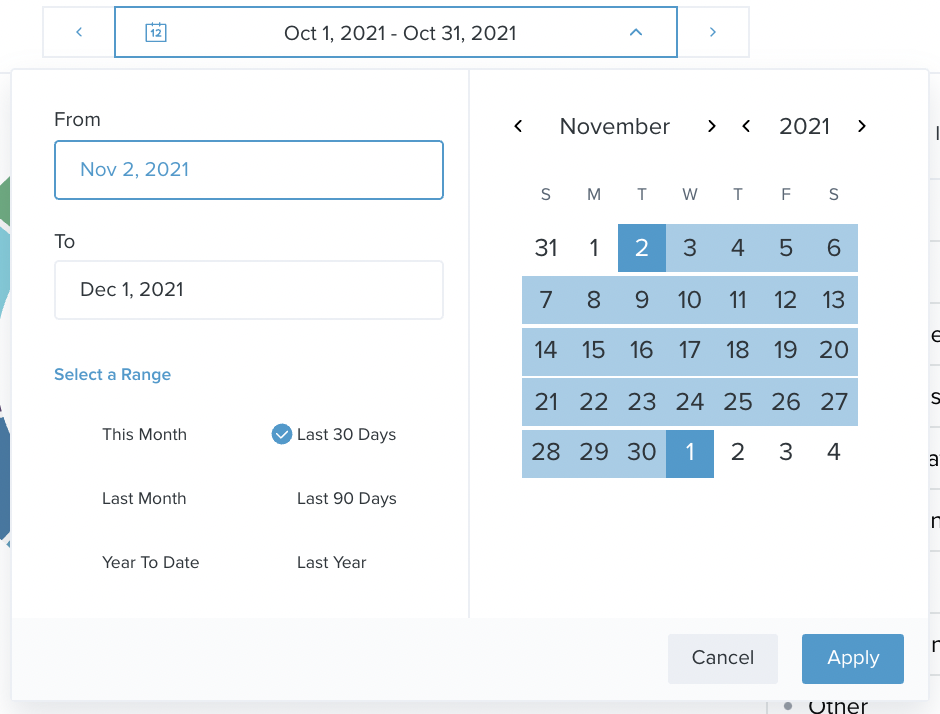This screenshot has width=940, height=714.
Task: Go back one year with the year arrow
Action: (746, 126)
